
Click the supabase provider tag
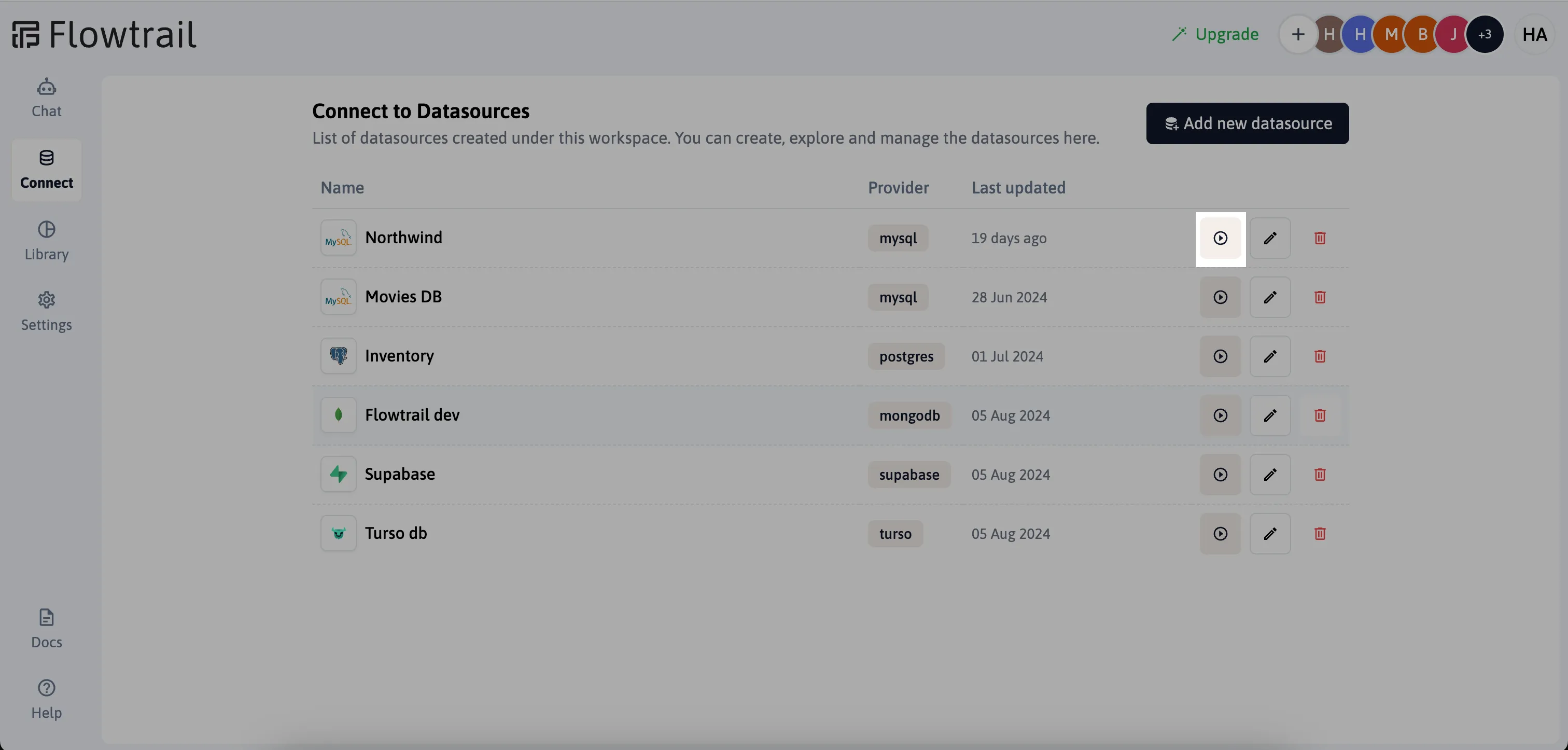pos(909,474)
